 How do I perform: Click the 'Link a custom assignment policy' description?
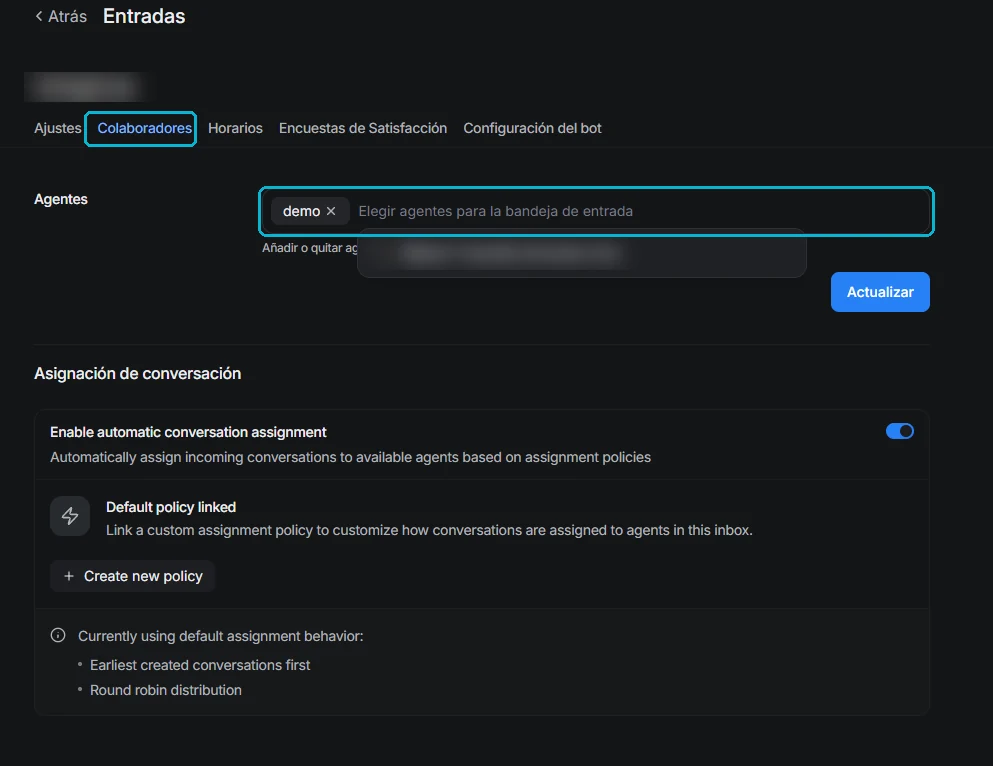coord(429,531)
